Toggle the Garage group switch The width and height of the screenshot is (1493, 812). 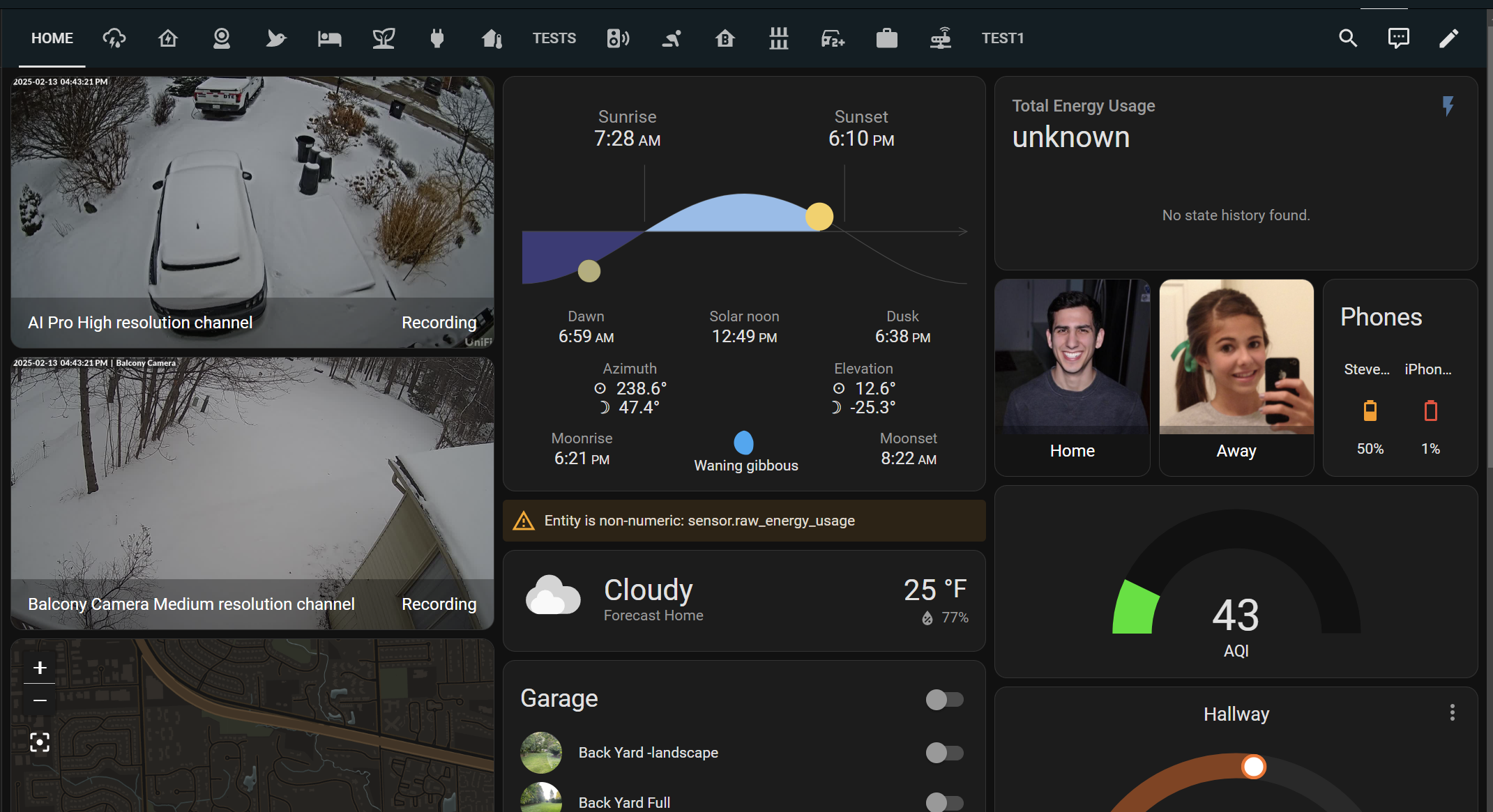[945, 699]
